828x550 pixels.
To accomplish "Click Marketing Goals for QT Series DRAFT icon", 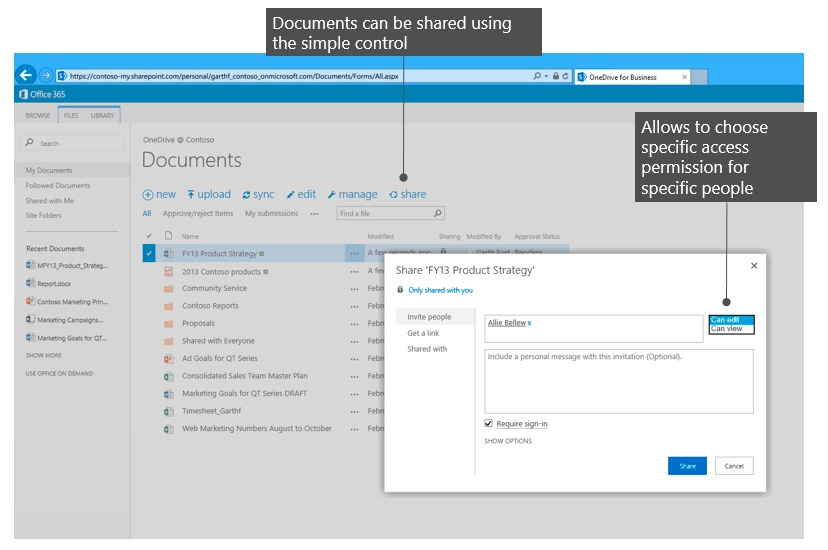I will point(168,394).
